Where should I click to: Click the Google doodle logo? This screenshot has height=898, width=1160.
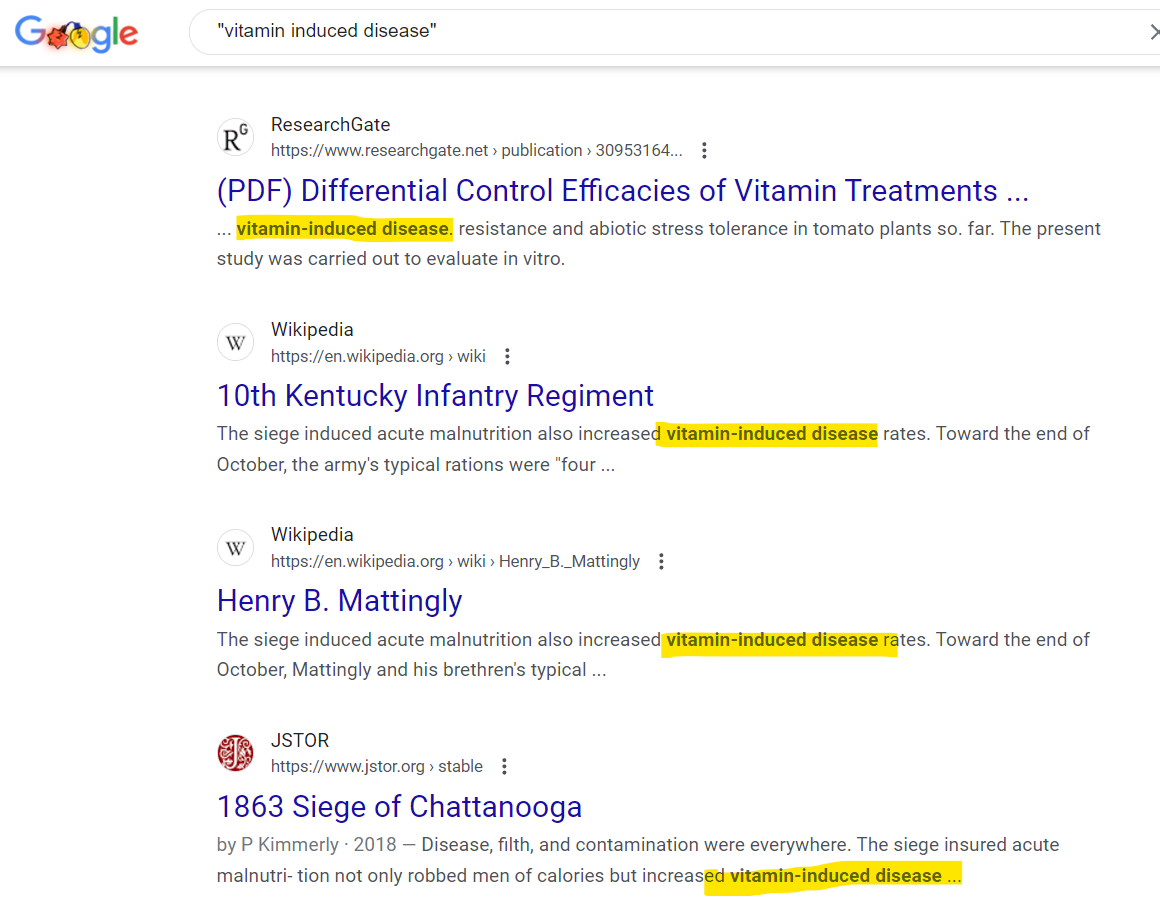(x=77, y=33)
